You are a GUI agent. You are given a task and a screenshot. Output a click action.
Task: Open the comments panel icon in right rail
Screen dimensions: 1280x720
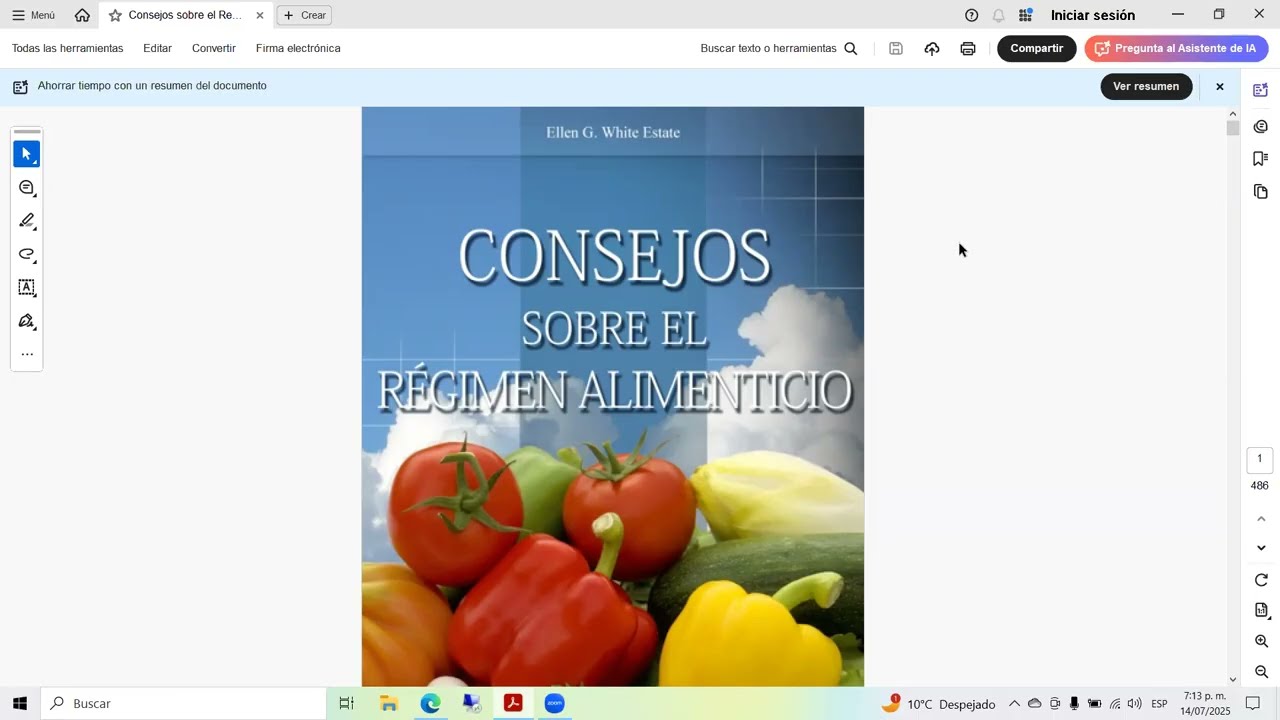(1261, 126)
